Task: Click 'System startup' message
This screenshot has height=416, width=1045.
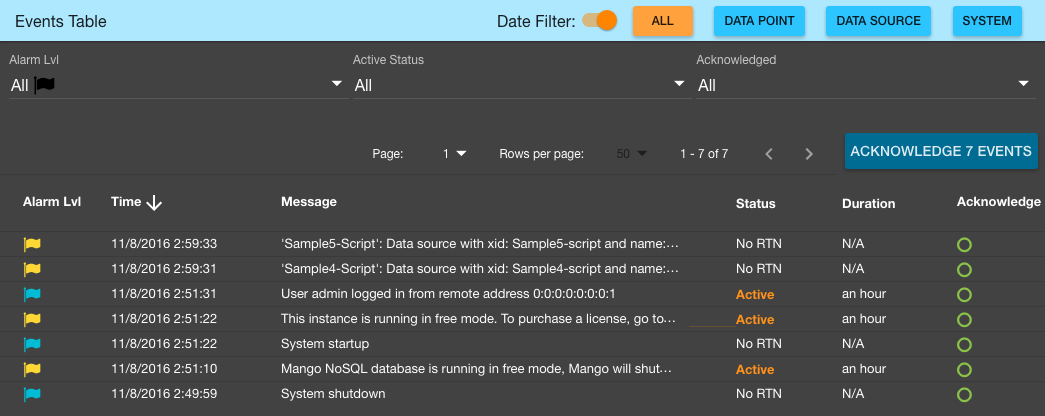Action: tap(325, 344)
